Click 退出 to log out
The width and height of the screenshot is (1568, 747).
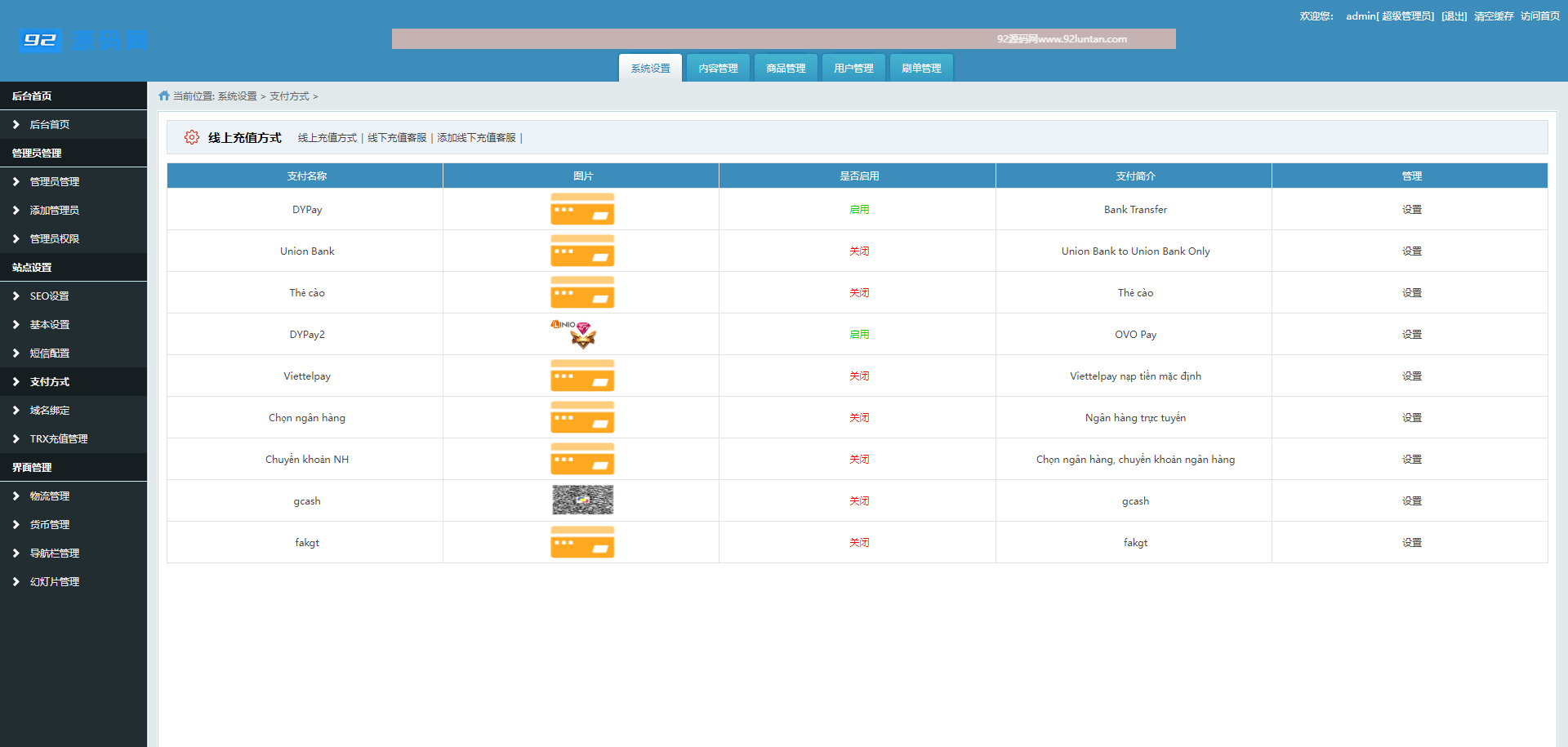pyautogui.click(x=1454, y=16)
